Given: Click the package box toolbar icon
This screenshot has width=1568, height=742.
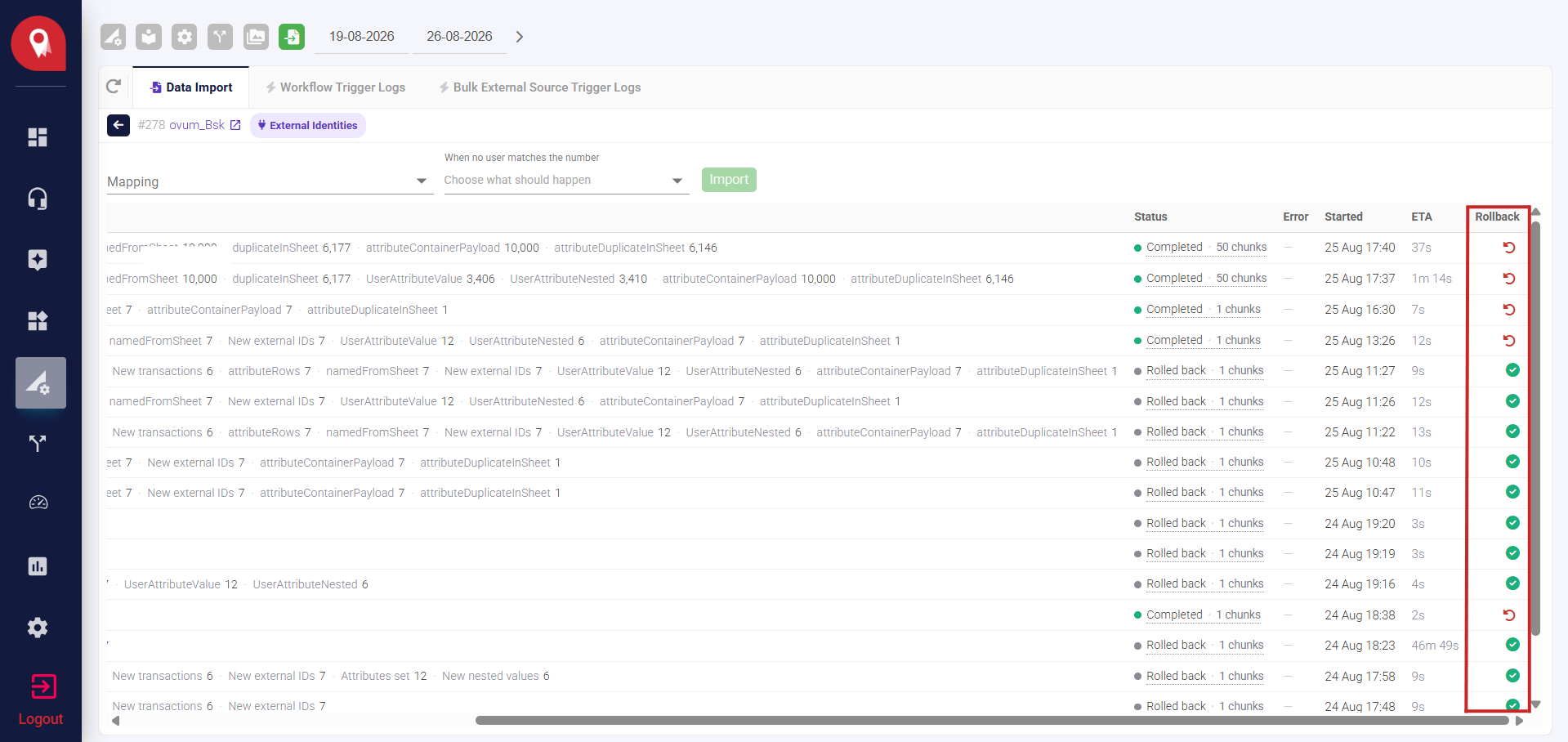Looking at the screenshot, I should 149,37.
